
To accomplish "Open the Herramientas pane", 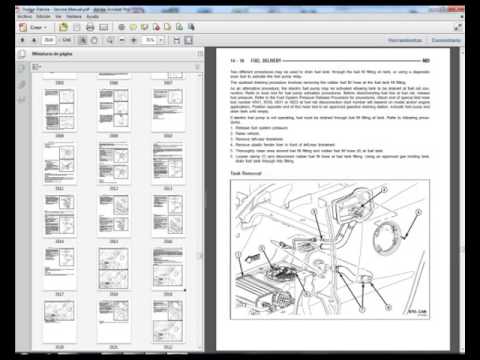I will click(405, 40).
